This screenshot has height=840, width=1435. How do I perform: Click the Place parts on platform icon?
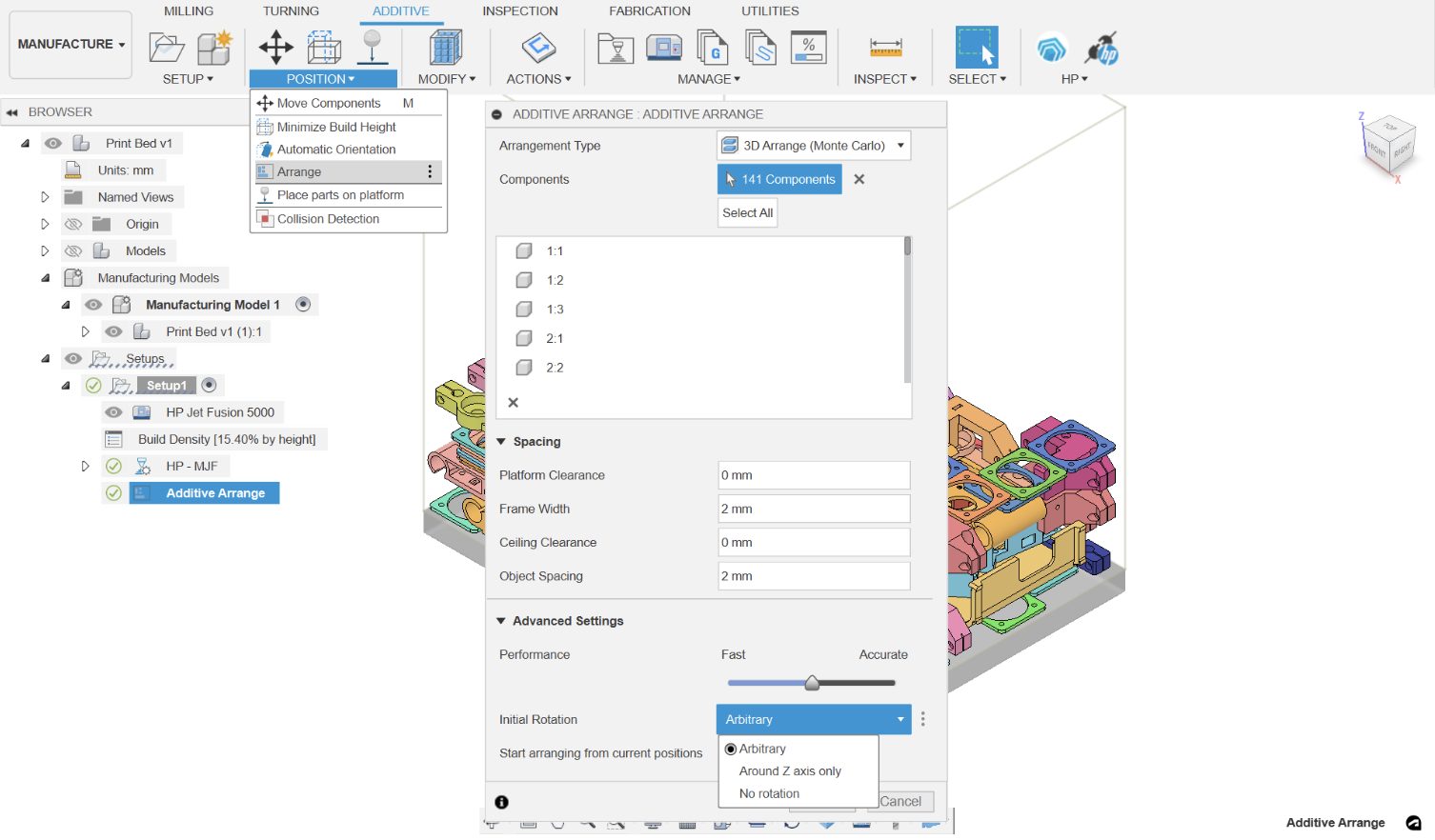(x=263, y=195)
